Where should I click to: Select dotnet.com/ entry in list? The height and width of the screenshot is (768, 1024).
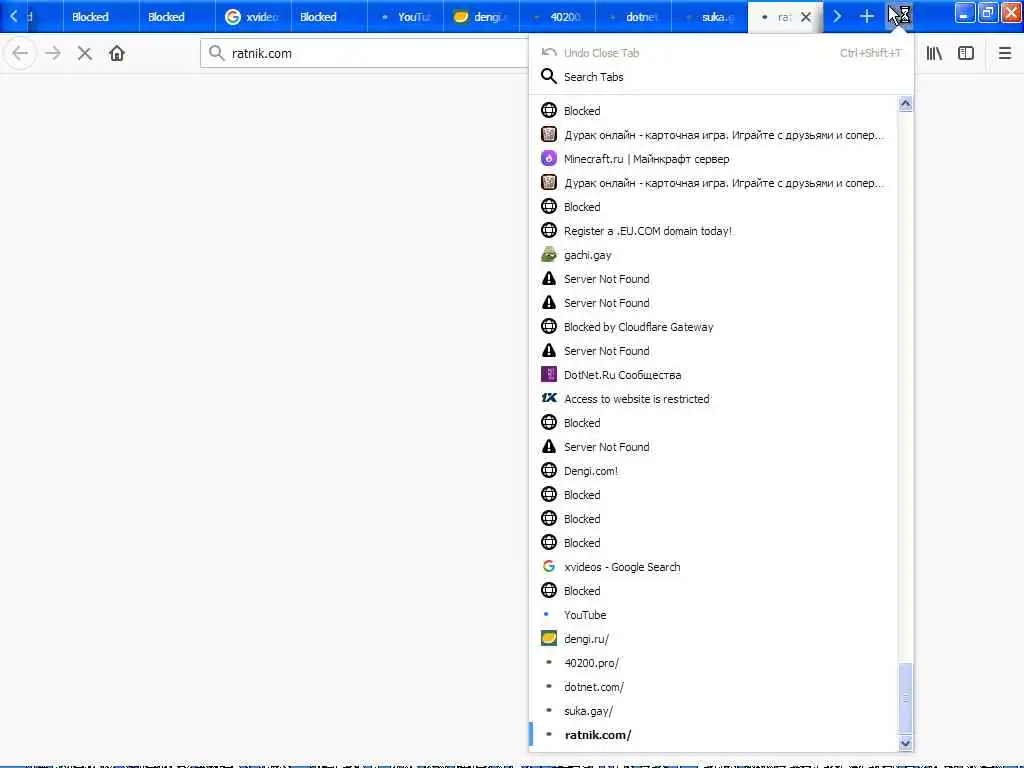click(714, 687)
